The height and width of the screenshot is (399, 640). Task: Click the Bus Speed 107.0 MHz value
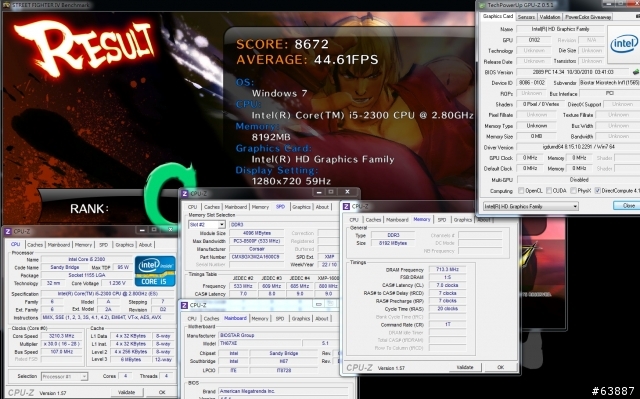click(x=61, y=352)
